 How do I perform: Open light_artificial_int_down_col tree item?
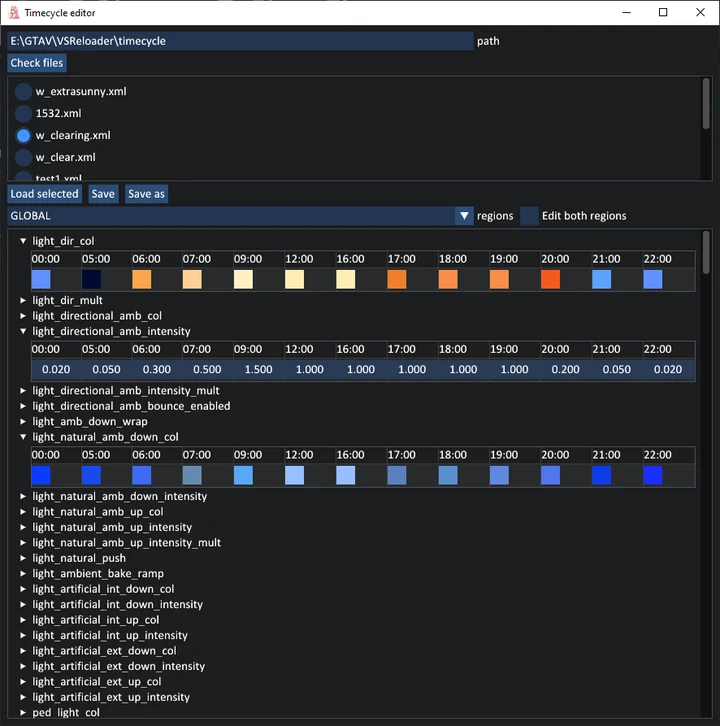click(x=103, y=589)
